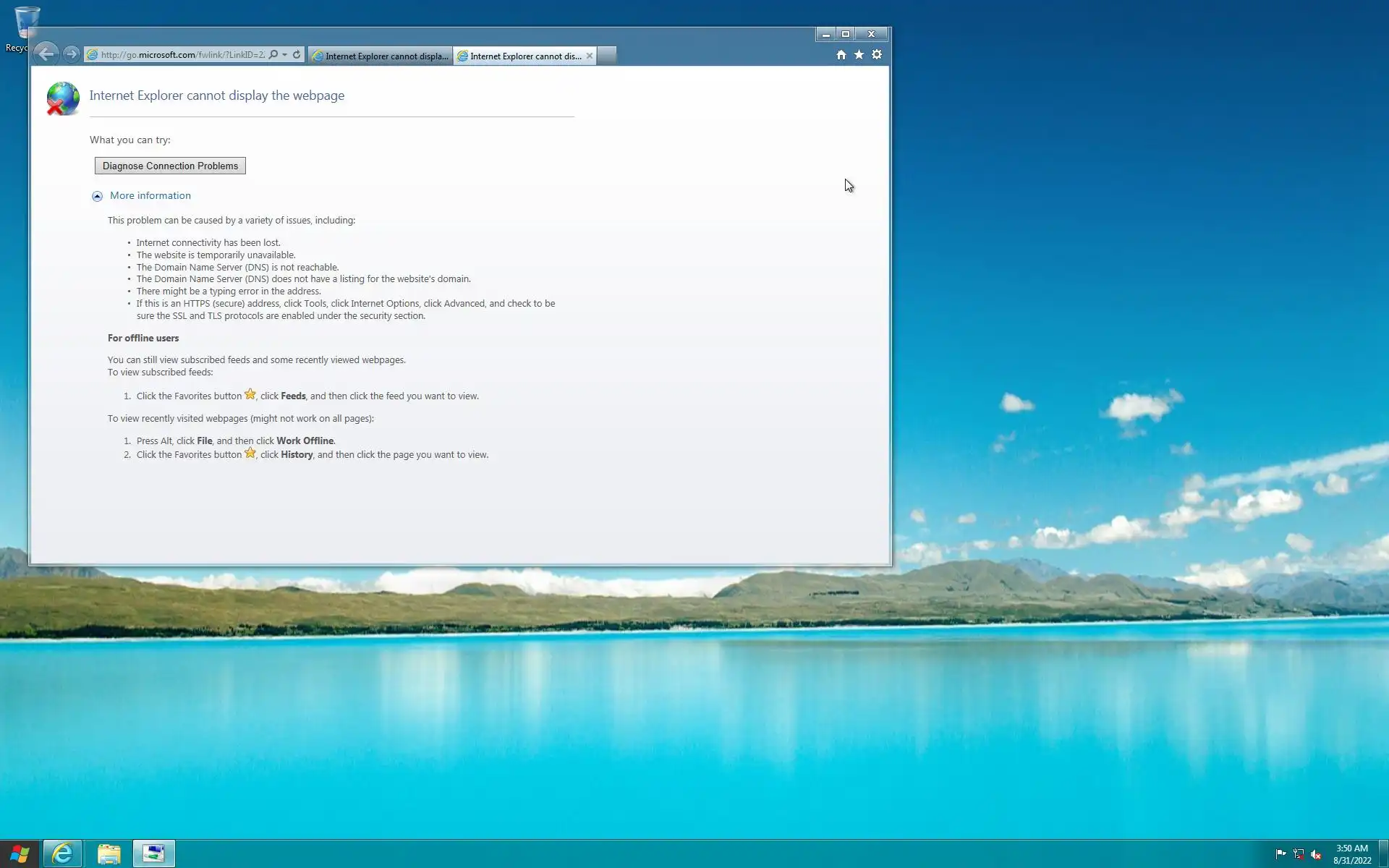
Task: Click Diagnose Connection Problems button
Action: 170,166
